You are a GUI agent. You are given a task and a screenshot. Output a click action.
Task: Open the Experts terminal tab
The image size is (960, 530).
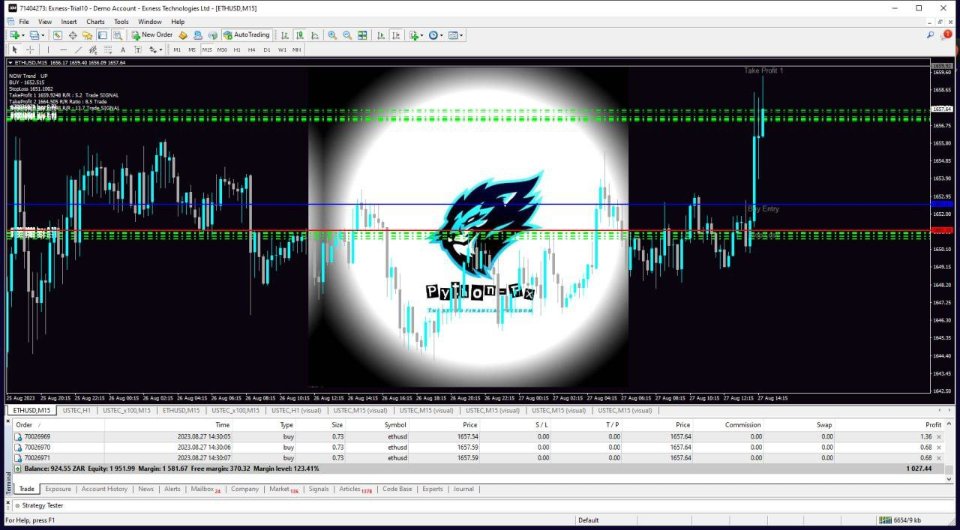point(433,489)
